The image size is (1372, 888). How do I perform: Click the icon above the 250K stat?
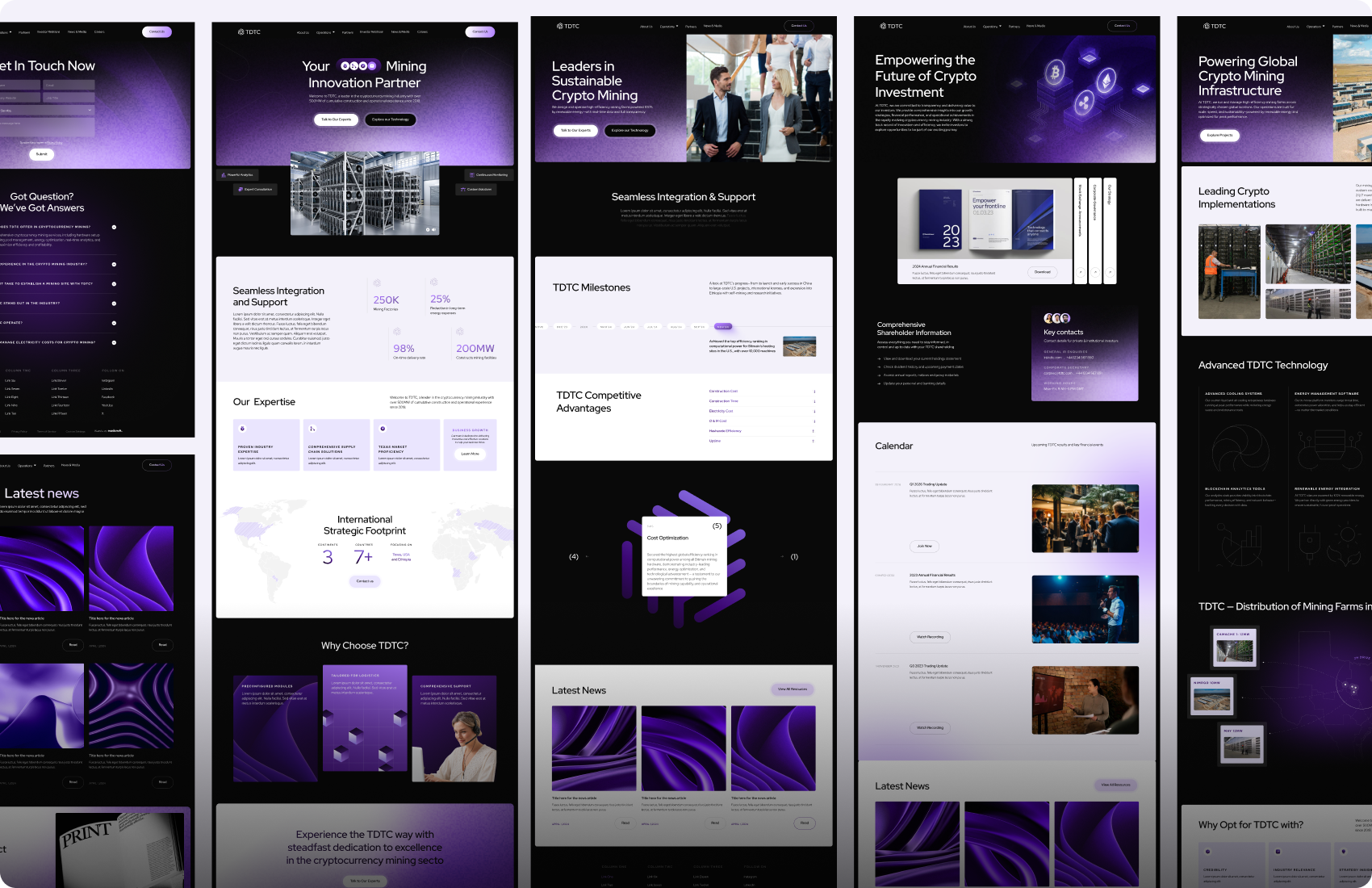[x=377, y=283]
